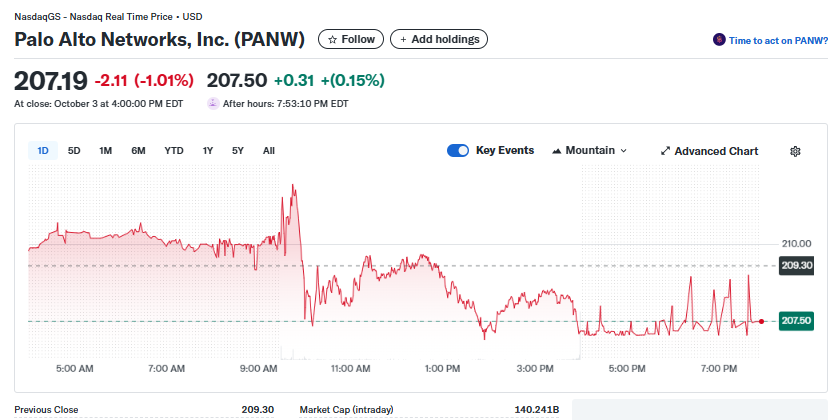Click the 209.30 previous close chart label
Viewport: 837px width, 420px height.
796,265
